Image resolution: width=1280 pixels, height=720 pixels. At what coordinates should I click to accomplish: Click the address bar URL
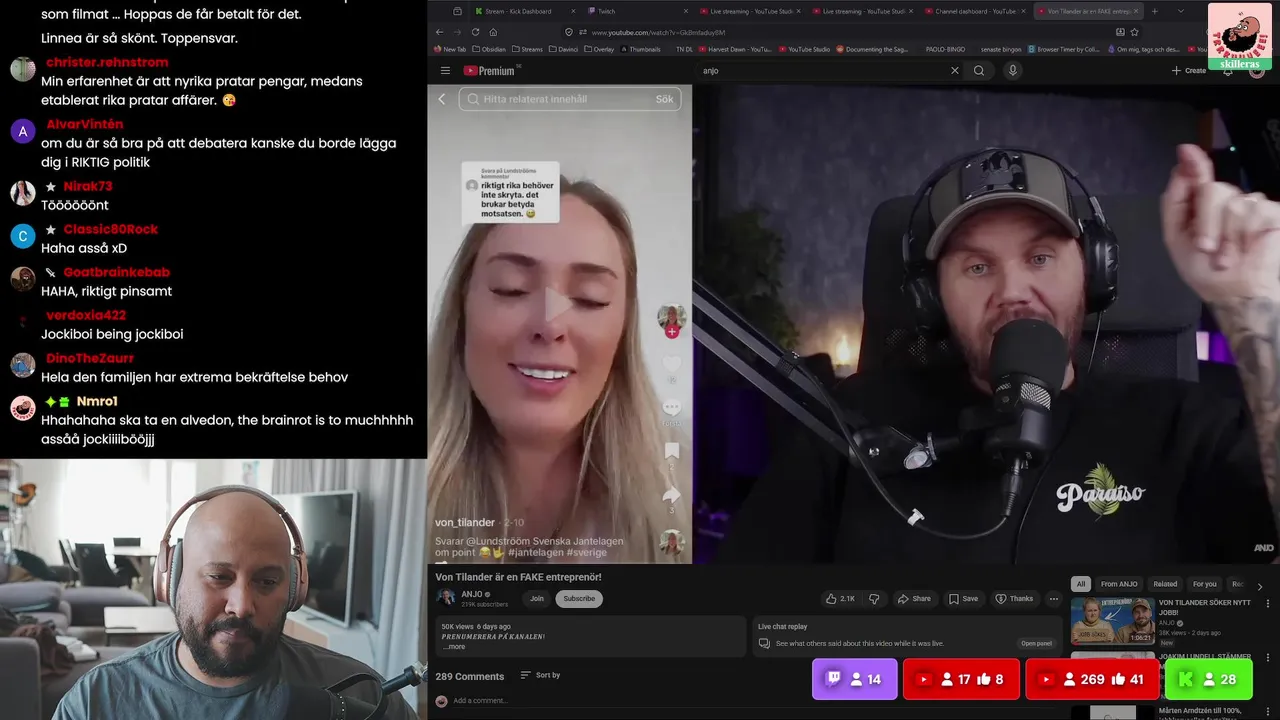point(658,32)
